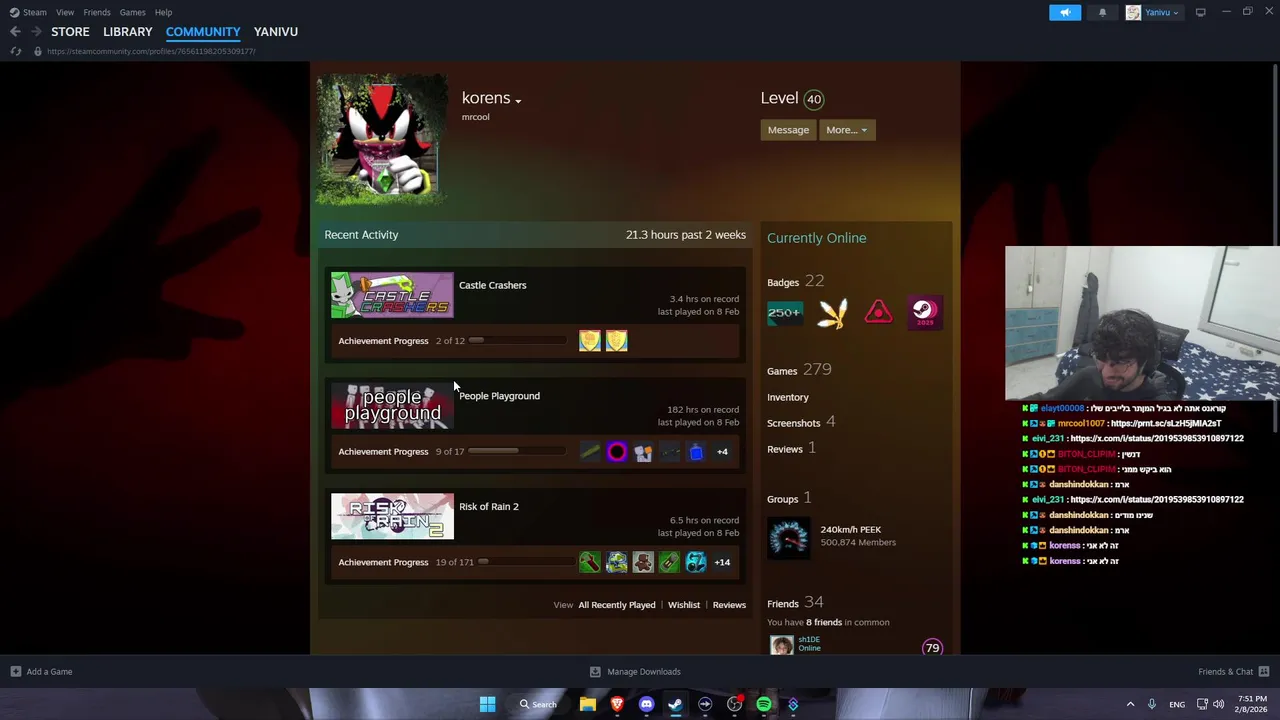1280x720 pixels.
Task: Open the Screenshots 4 link
Action: 801,423
